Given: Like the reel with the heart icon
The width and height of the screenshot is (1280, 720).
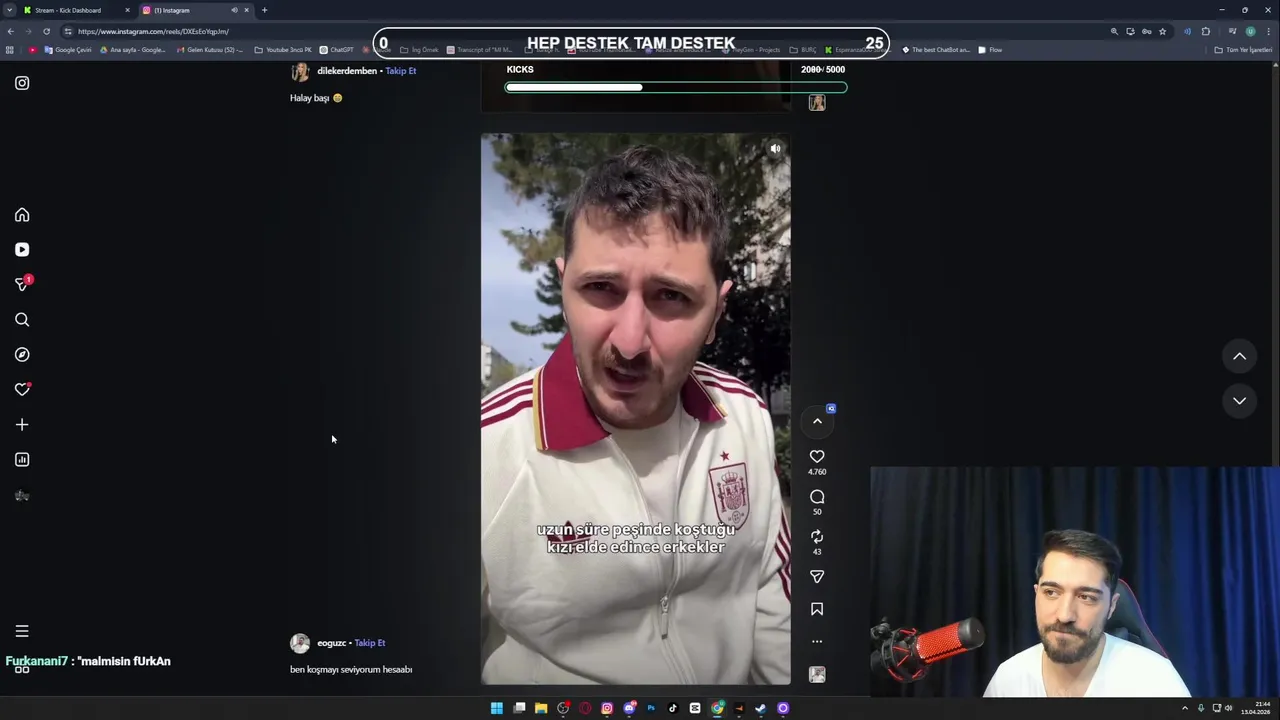Looking at the screenshot, I should pyautogui.click(x=817, y=456).
